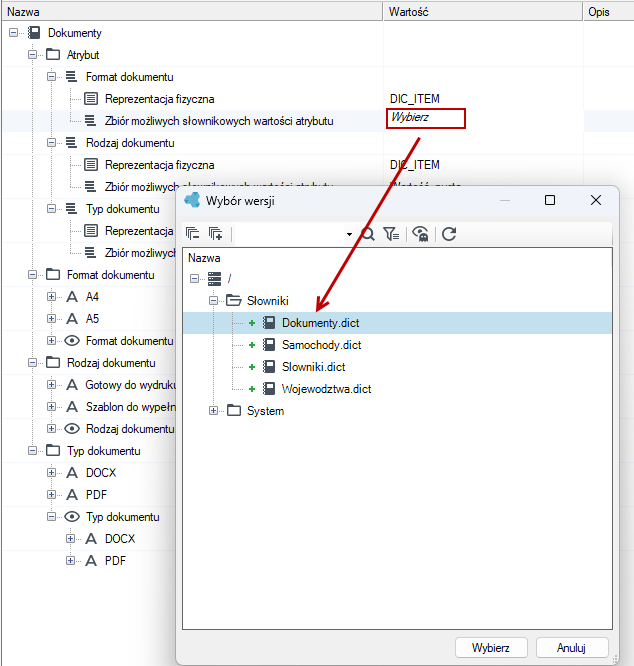
Task: Click the A5 attribute letter icon
Action: 72,319
